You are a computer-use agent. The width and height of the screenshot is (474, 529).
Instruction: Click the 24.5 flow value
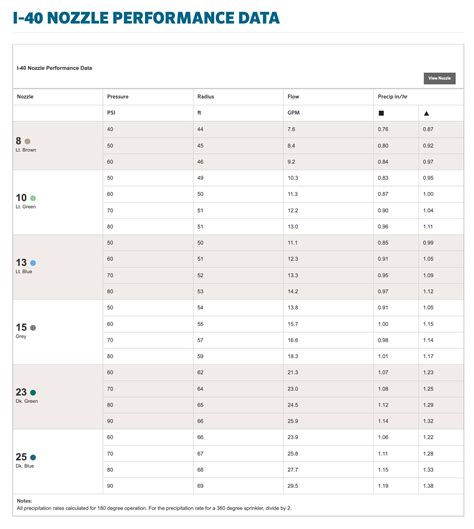(292, 405)
